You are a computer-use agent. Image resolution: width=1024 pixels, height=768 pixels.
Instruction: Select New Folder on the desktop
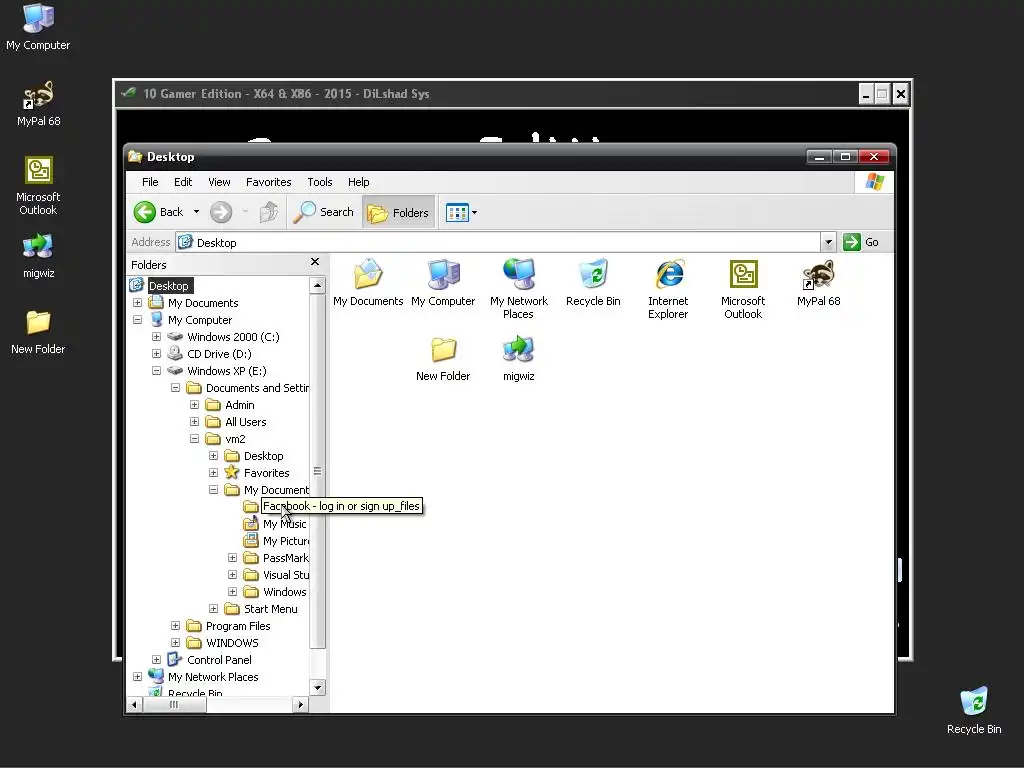point(38,332)
